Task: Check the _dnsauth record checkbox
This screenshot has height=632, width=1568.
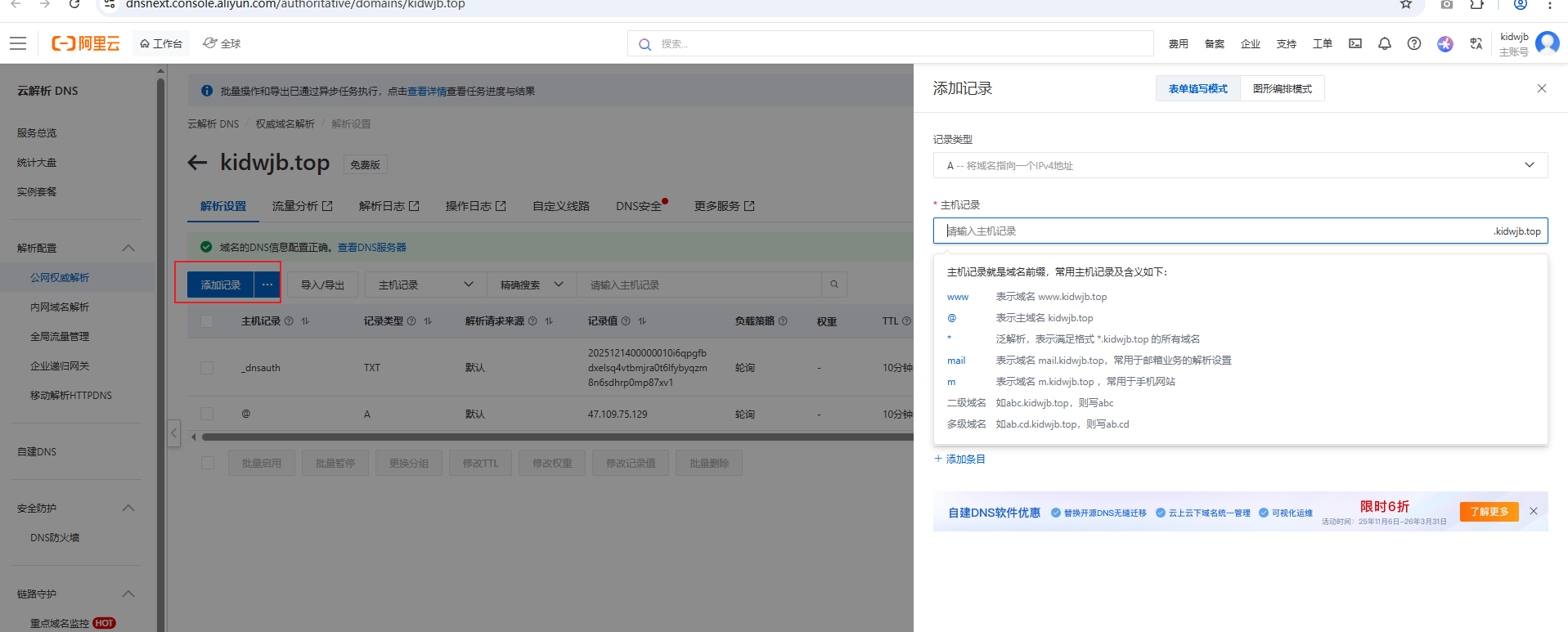Action: [207, 368]
